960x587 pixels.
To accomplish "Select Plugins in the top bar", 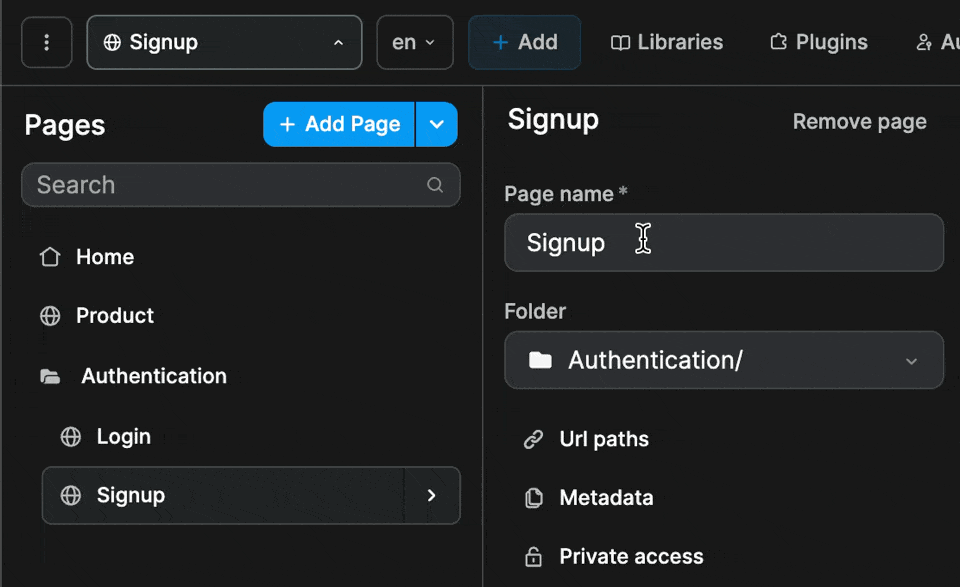I will [x=818, y=42].
